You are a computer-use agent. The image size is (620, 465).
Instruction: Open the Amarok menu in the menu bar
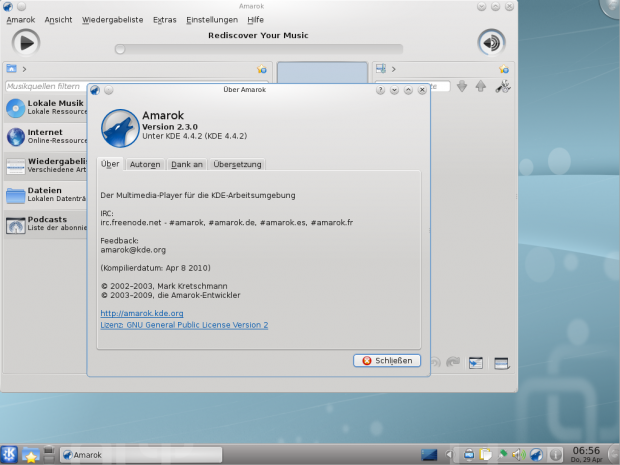click(21, 20)
